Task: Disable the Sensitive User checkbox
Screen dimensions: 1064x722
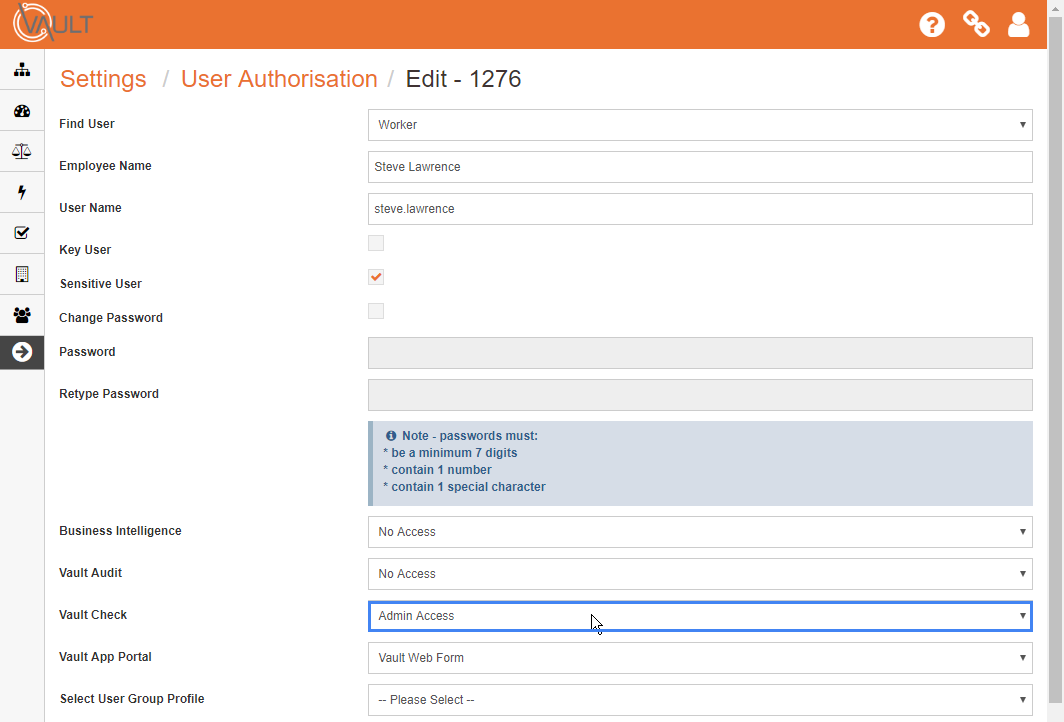Action: [x=375, y=277]
